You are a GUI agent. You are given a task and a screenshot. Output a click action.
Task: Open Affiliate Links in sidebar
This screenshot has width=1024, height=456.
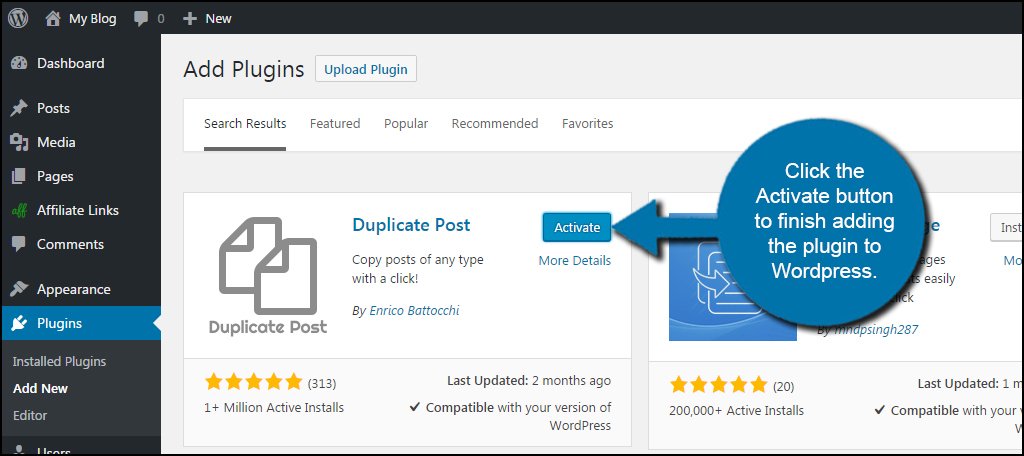click(80, 210)
